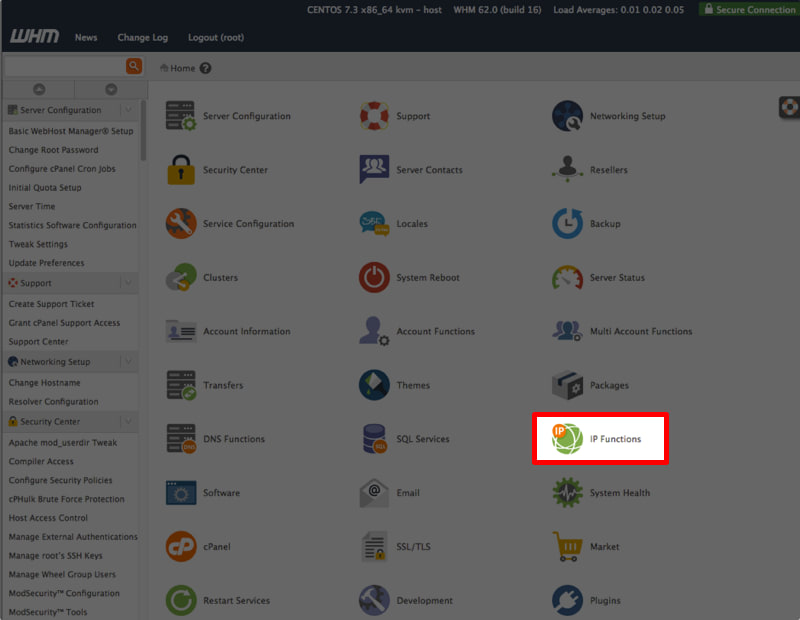This screenshot has width=800, height=620.
Task: Open the Security Center padlock icon
Action: (181, 169)
